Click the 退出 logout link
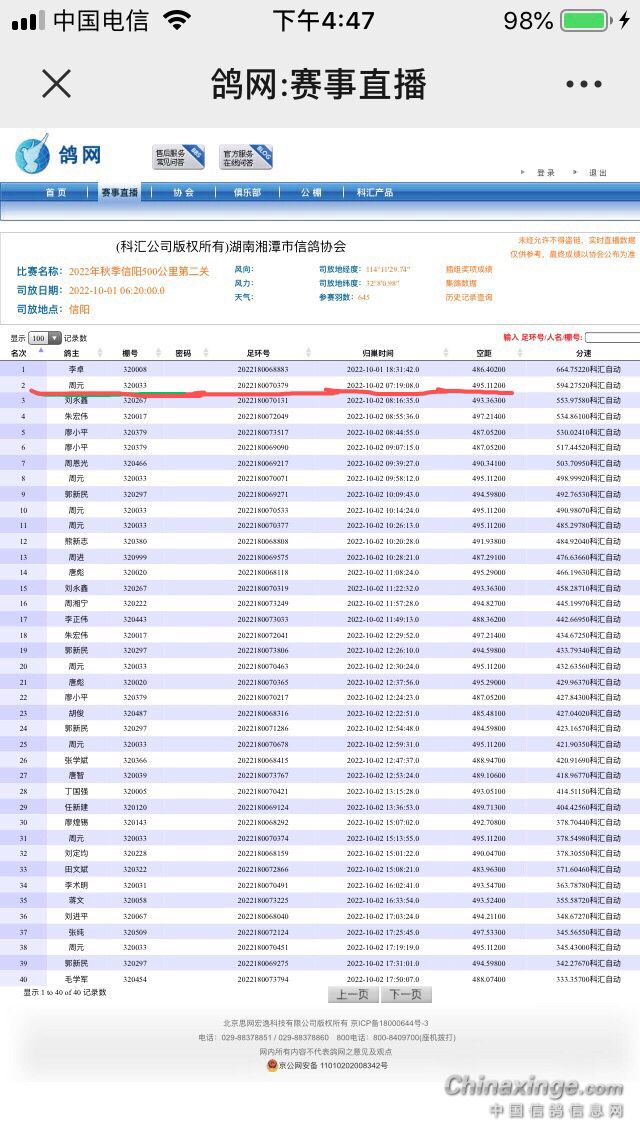The width and height of the screenshot is (640, 1136). (x=597, y=173)
